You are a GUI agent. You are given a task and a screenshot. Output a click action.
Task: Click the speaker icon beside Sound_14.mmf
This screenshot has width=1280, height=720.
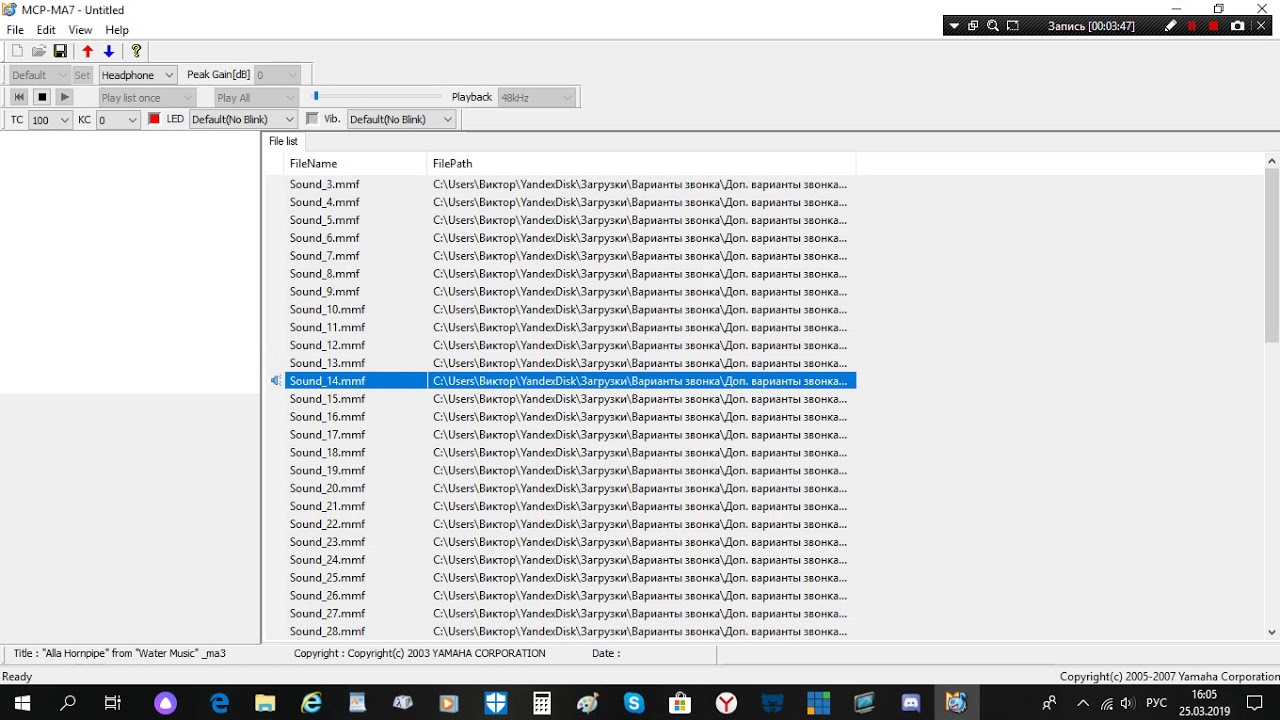pyautogui.click(x=276, y=381)
